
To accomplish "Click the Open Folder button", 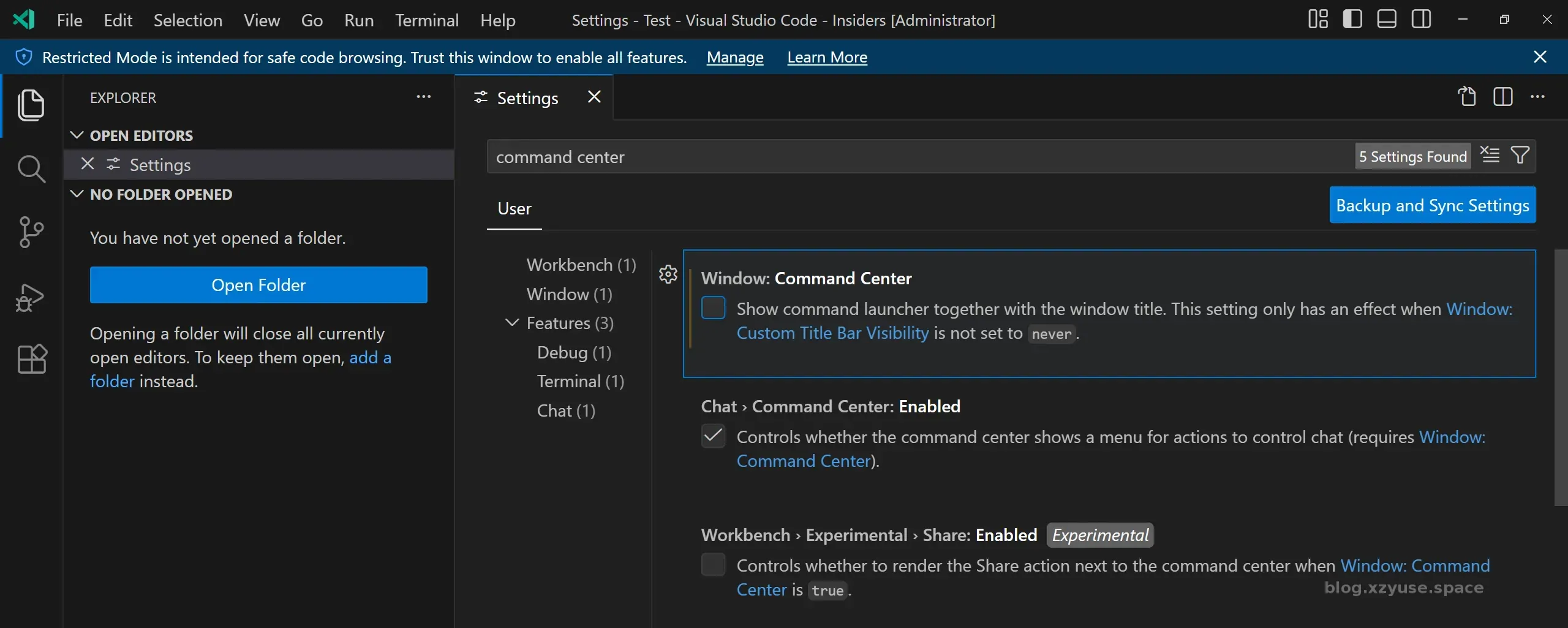I will point(258,285).
